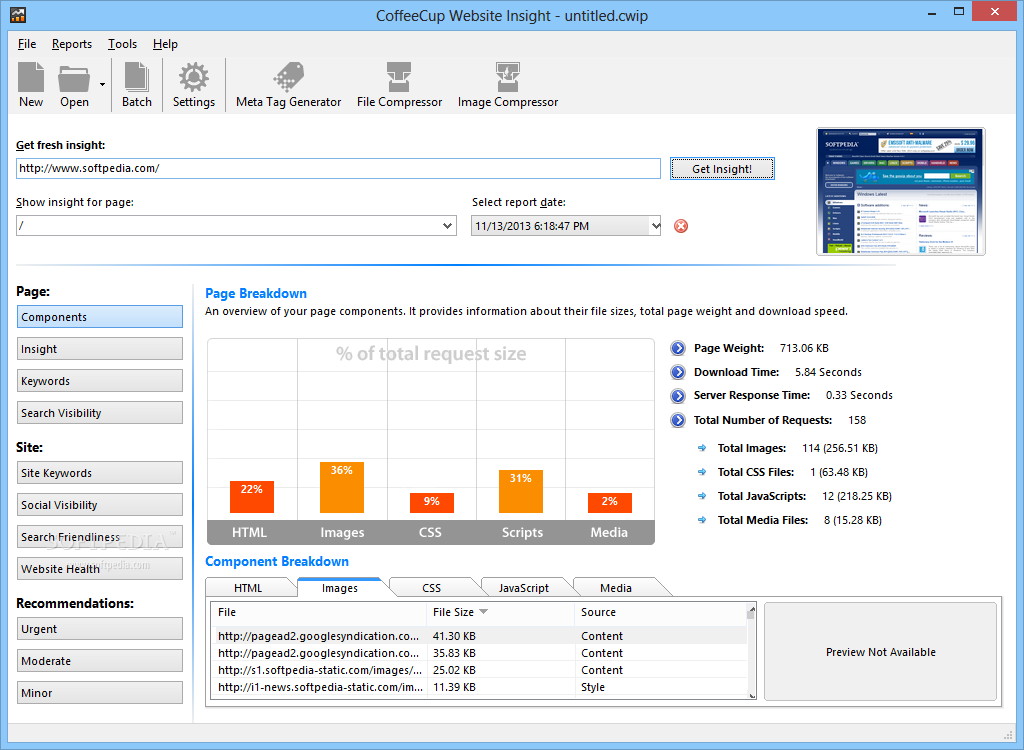The height and width of the screenshot is (750, 1024).
Task: Open the Website Health section
Action: pyautogui.click(x=100, y=569)
